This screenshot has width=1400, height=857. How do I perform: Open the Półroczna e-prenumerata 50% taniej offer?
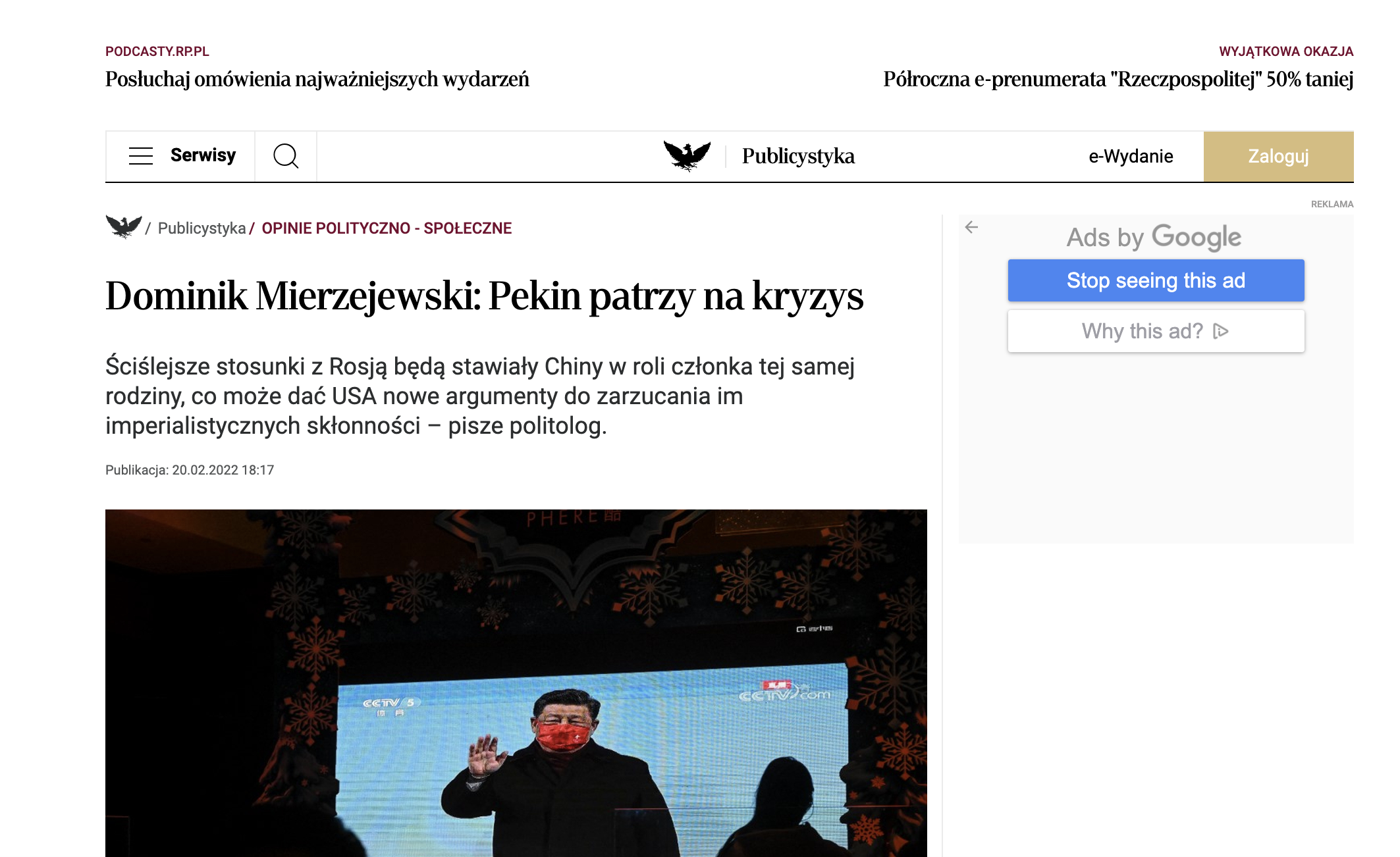click(x=1118, y=79)
